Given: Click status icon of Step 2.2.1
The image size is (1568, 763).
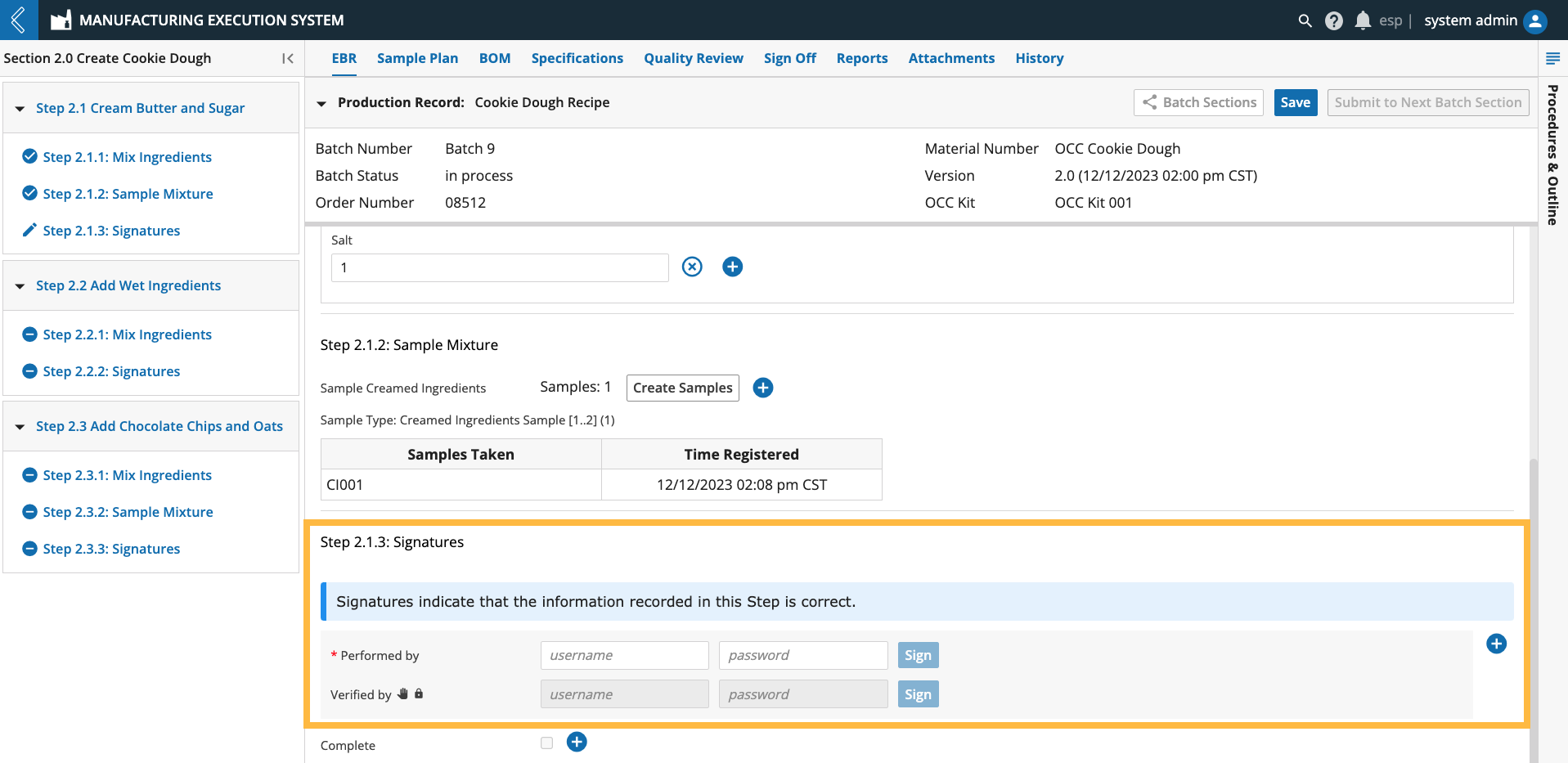Looking at the screenshot, I should click(29, 334).
